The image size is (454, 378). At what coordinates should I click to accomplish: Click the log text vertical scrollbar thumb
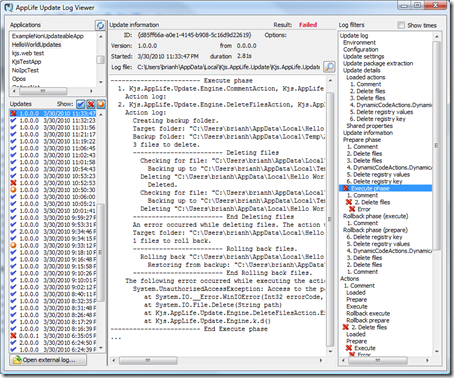coord(330,219)
